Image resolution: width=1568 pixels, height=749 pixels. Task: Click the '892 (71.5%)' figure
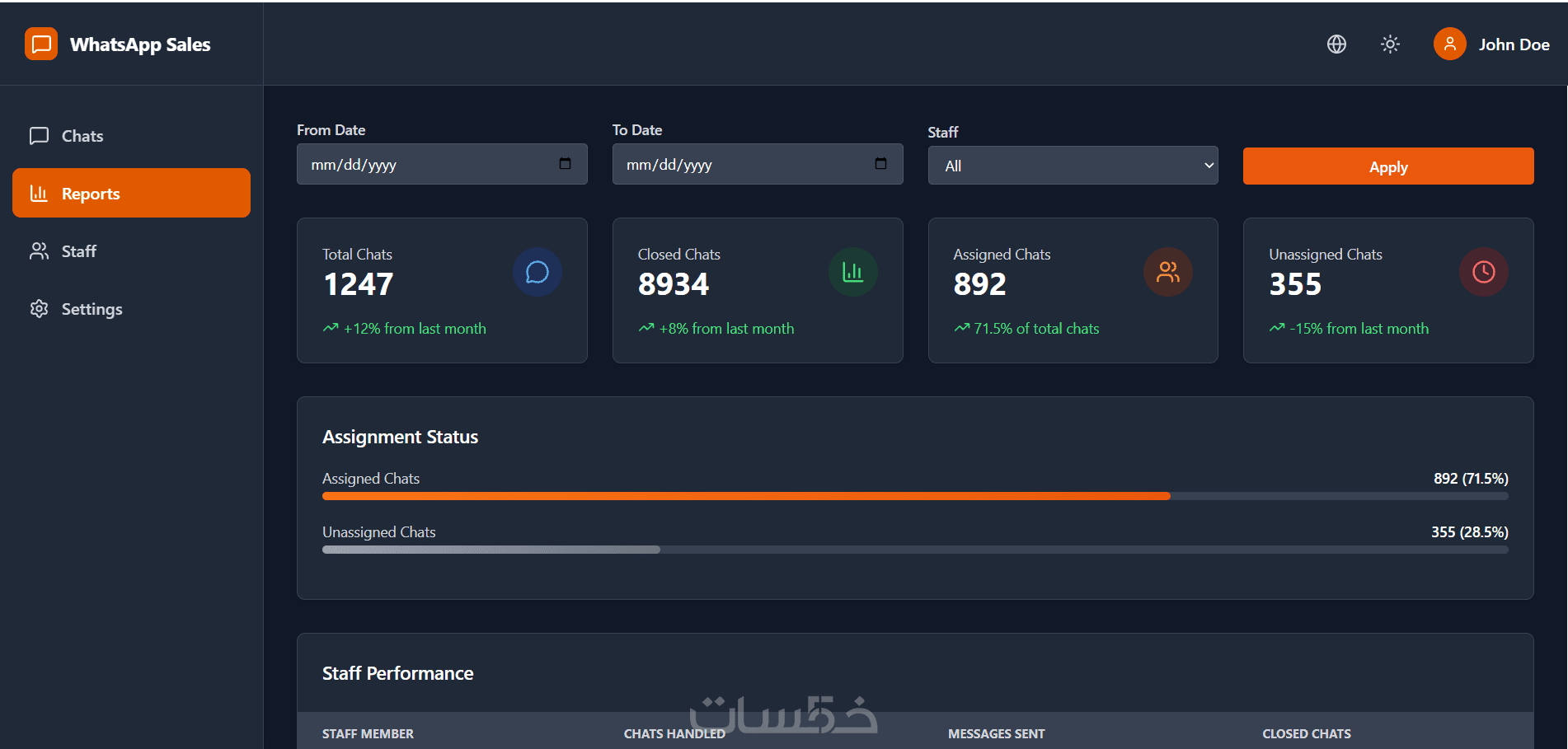coord(1471,479)
